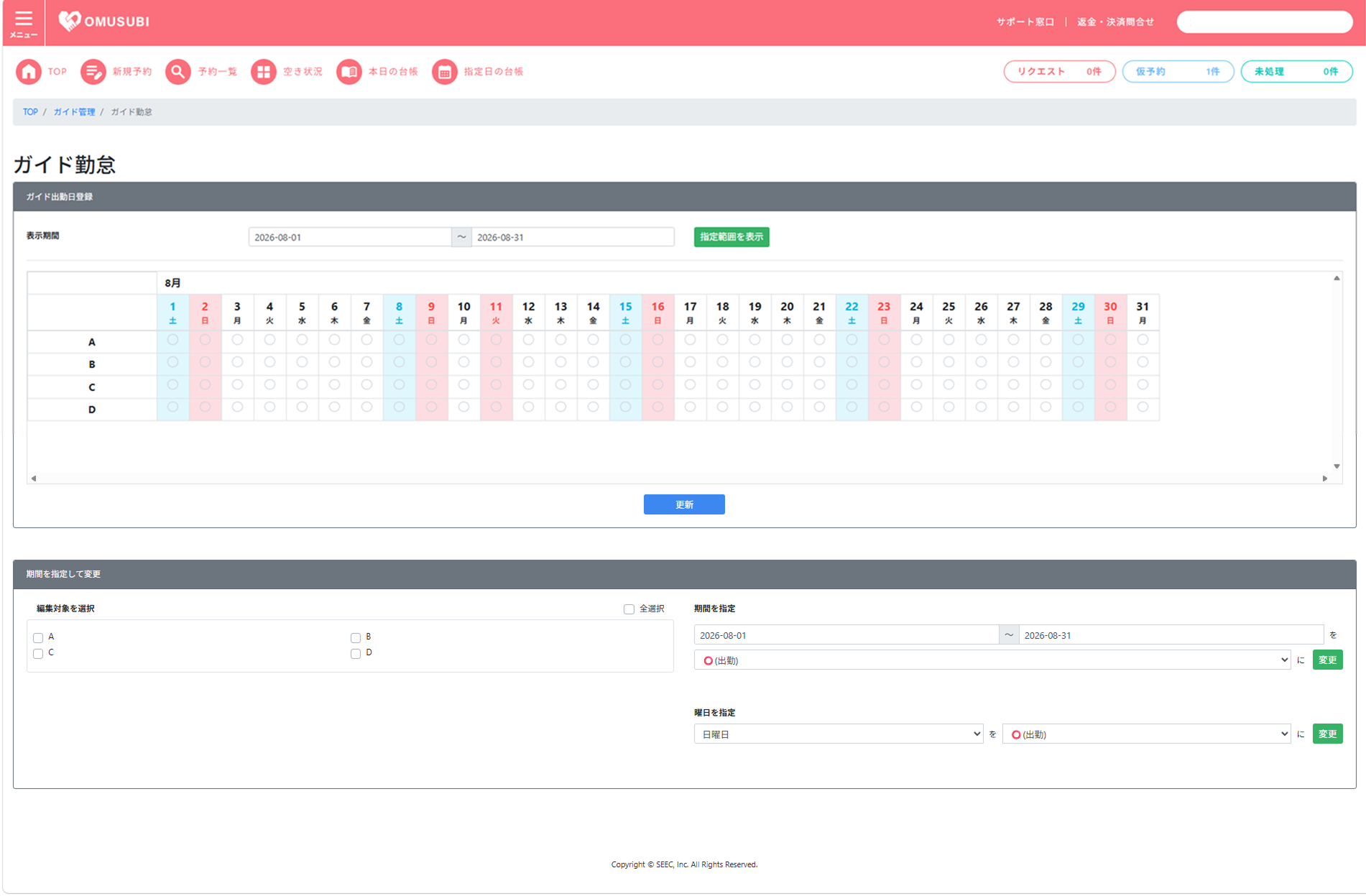Image resolution: width=1366 pixels, height=896 pixels.
Task: Open the リクエスト 0件 pill
Action: point(1059,72)
